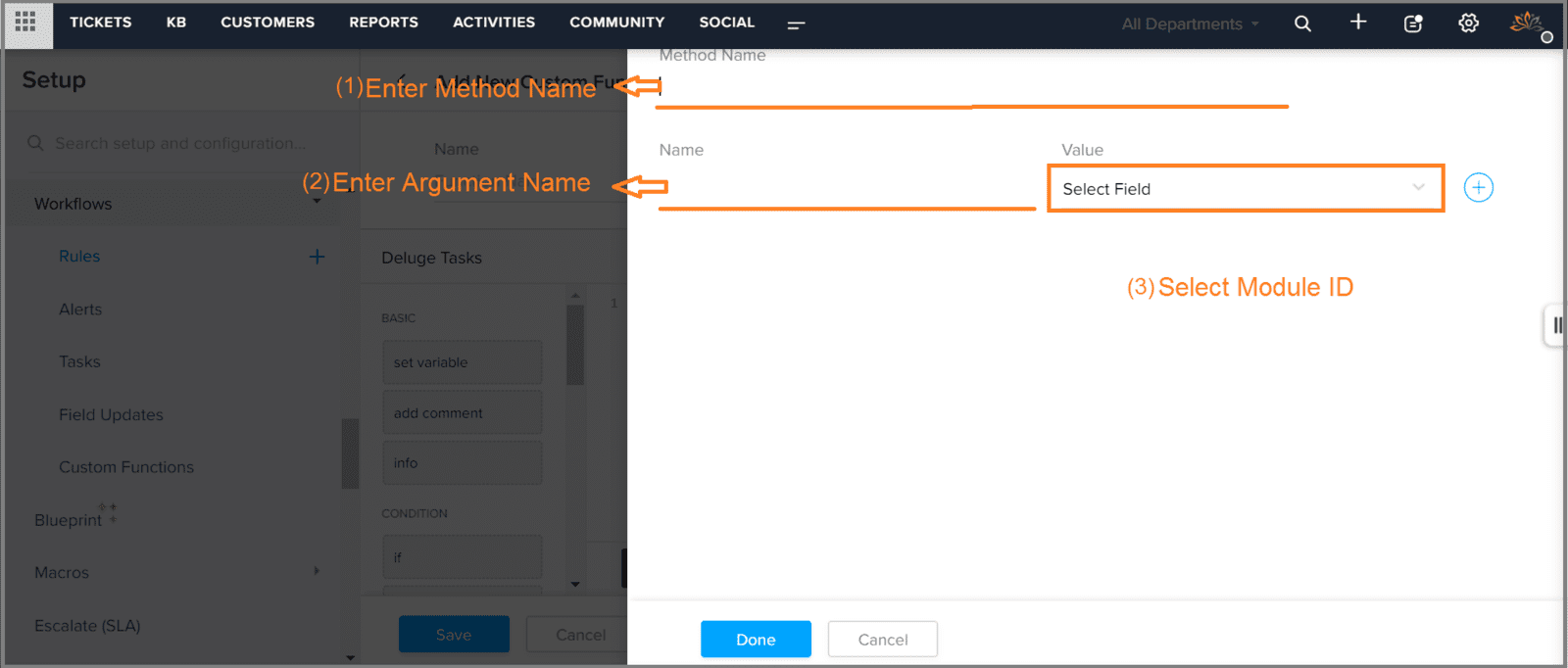Open the CUSTOMERS tab
Image resolution: width=1568 pixels, height=668 pixels.
click(x=268, y=22)
